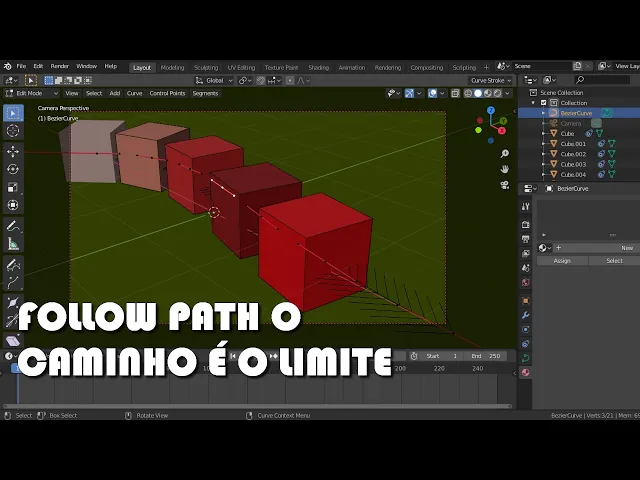Choose the Rotate tool
The height and width of the screenshot is (480, 640).
click(13, 169)
